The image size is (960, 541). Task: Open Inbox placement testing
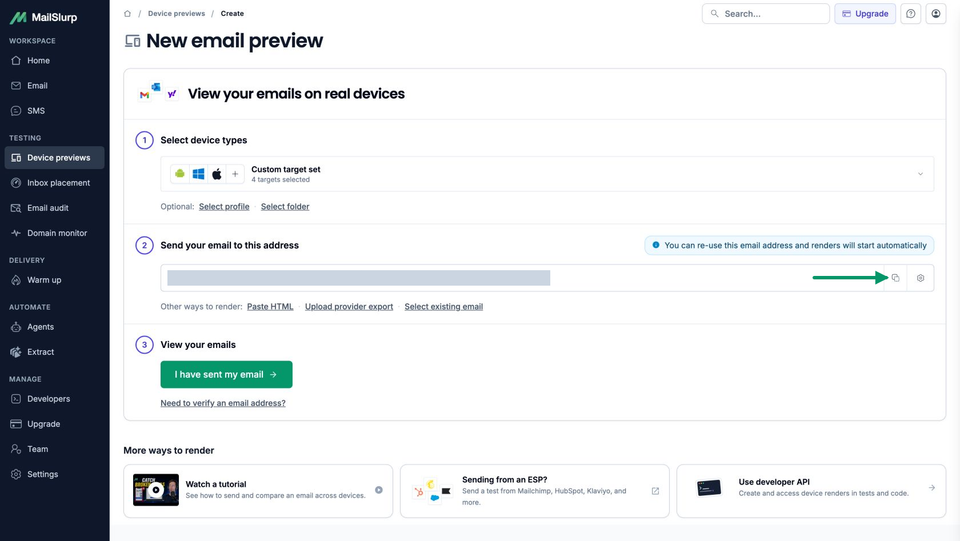coord(54,183)
